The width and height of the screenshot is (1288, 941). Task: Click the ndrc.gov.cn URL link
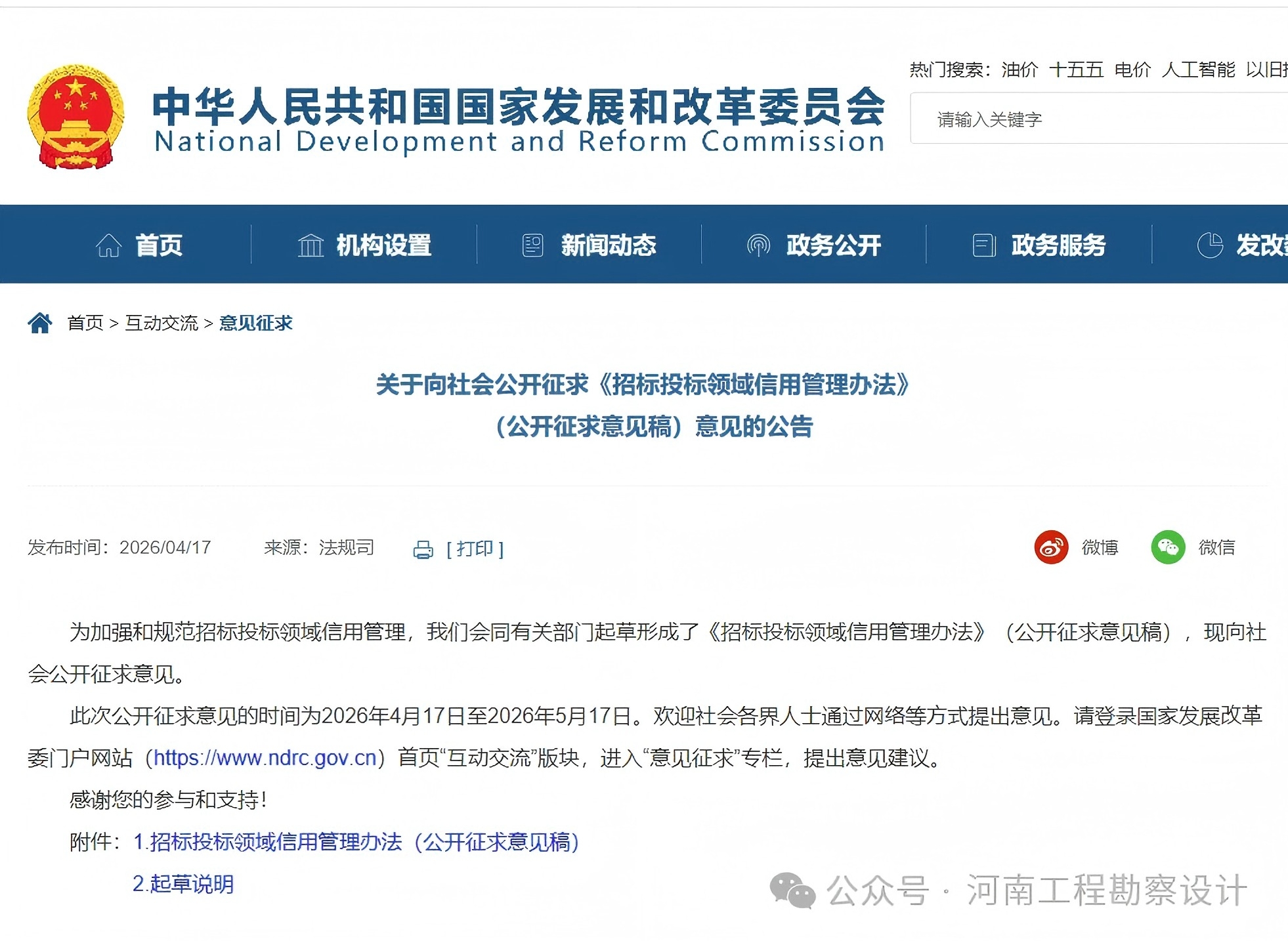(x=265, y=758)
